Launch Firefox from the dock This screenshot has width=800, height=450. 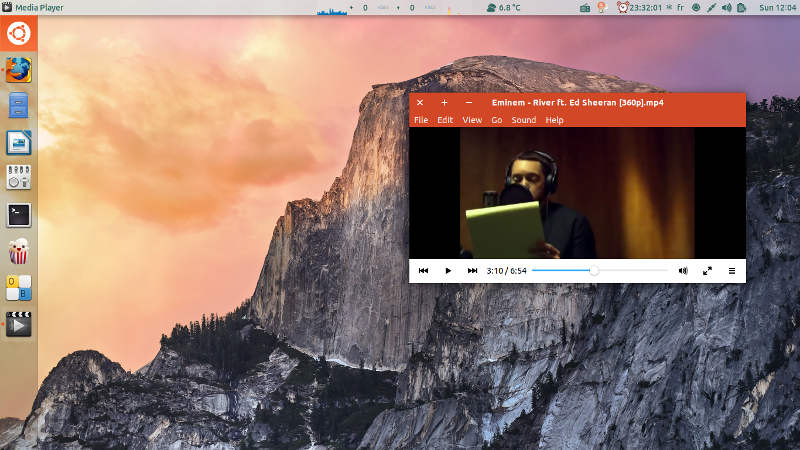[19, 70]
